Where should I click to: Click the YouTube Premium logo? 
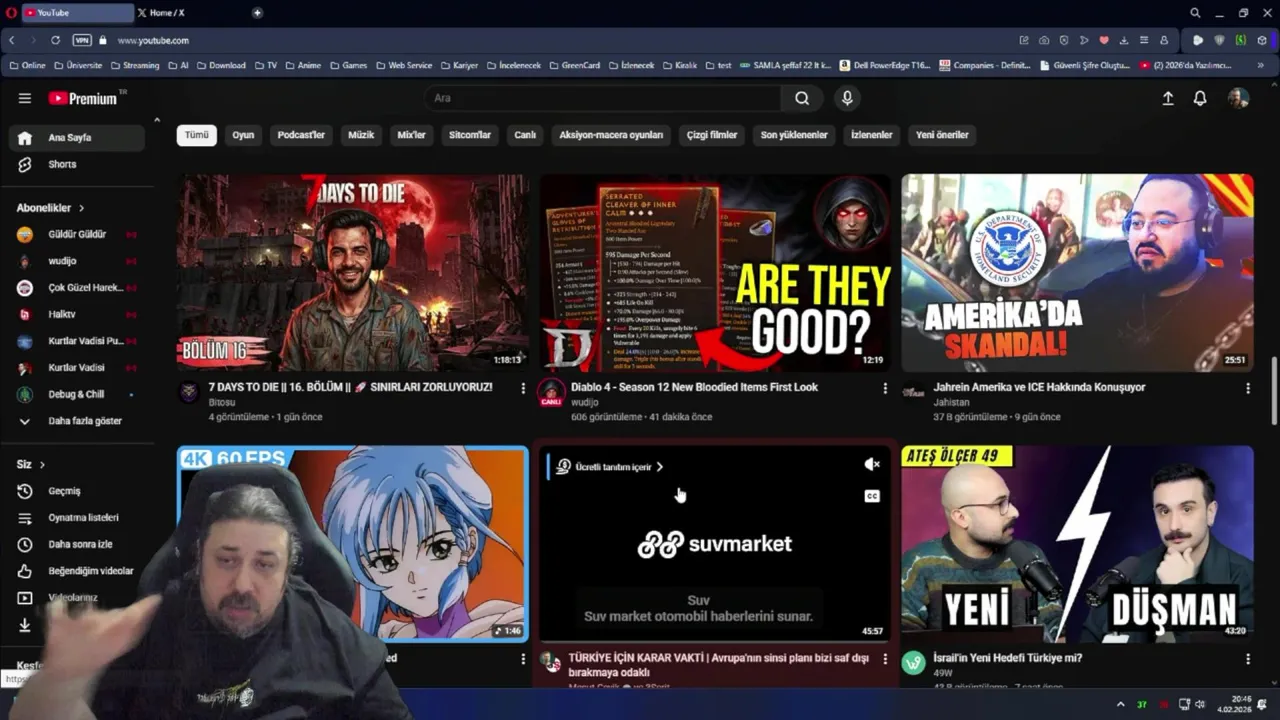(x=83, y=98)
